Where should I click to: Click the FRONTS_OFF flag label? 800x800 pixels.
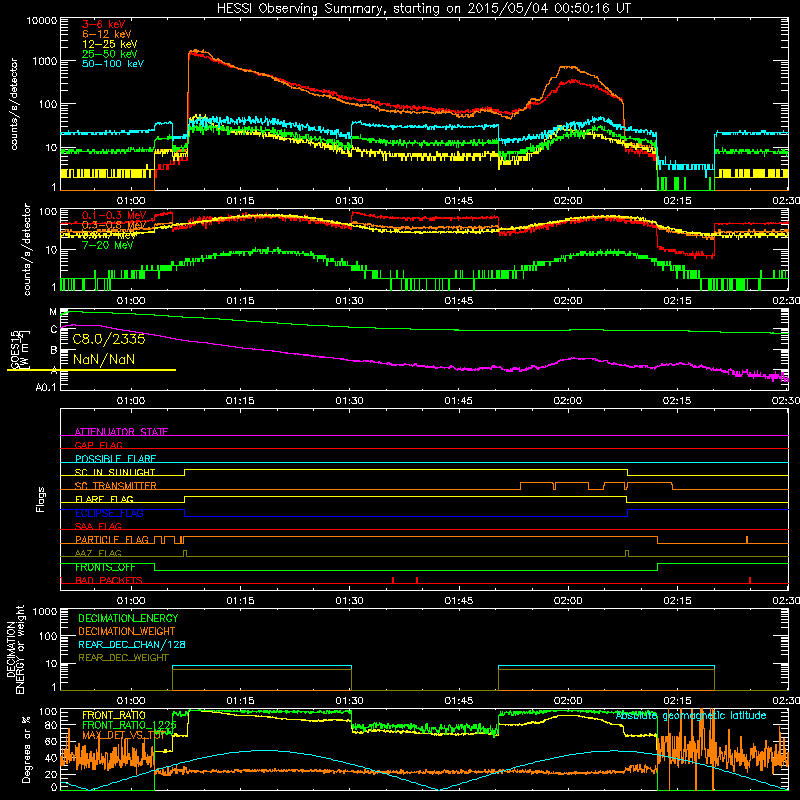coord(105,567)
